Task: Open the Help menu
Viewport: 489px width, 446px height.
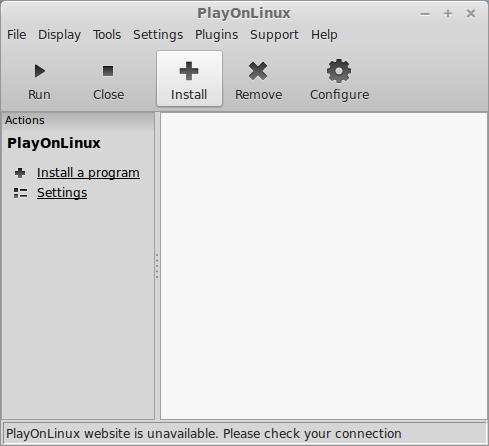Action: 324,35
